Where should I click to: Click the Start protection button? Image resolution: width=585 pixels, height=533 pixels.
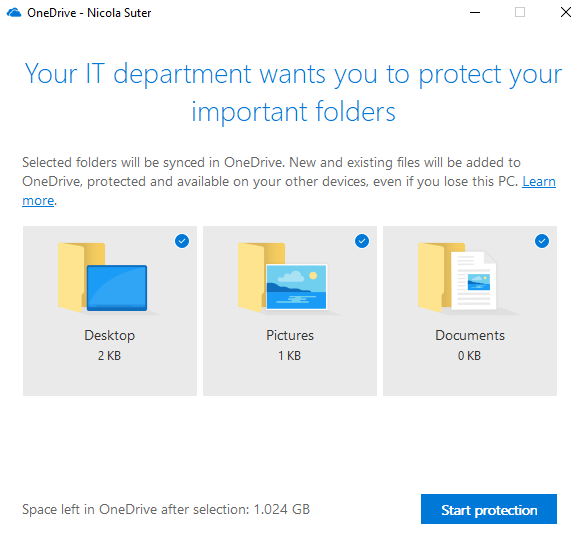click(x=489, y=509)
